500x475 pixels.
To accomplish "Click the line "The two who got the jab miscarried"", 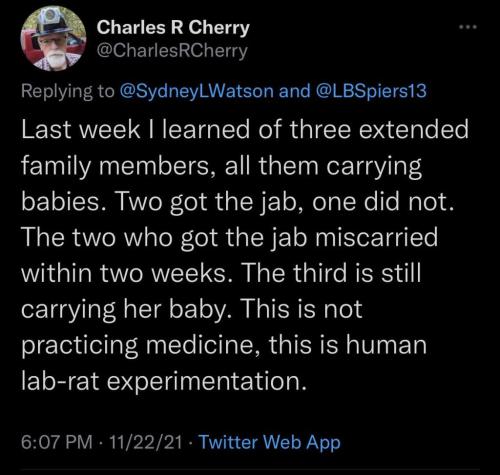I will point(230,238).
